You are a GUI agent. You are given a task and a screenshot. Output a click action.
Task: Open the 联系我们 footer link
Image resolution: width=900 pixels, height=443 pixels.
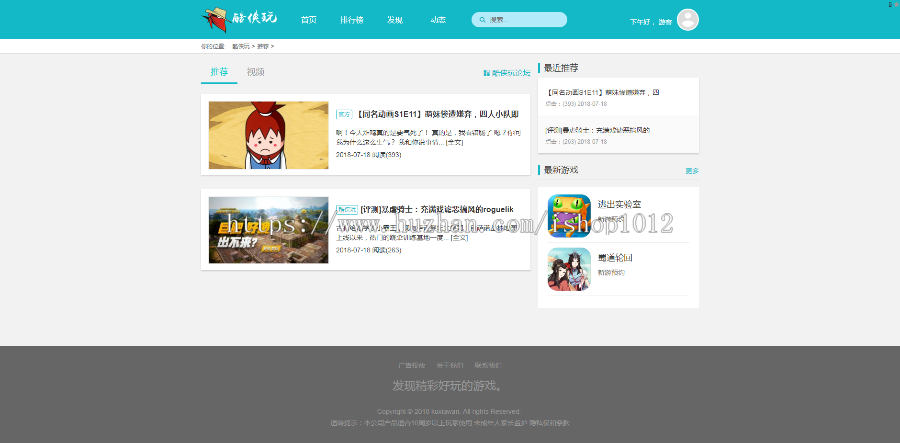pyautogui.click(x=488, y=365)
